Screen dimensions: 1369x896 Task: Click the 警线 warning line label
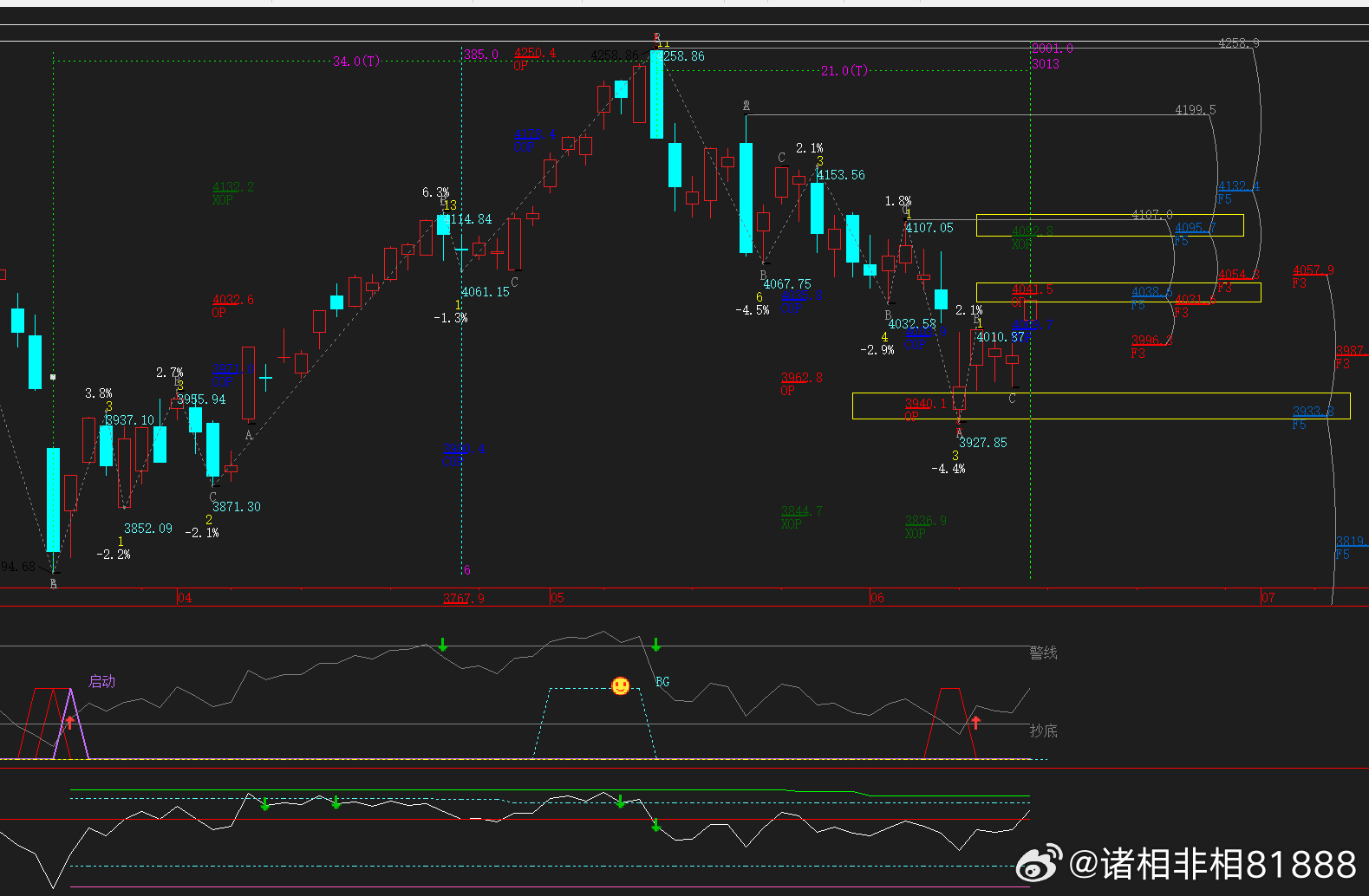tap(1044, 653)
